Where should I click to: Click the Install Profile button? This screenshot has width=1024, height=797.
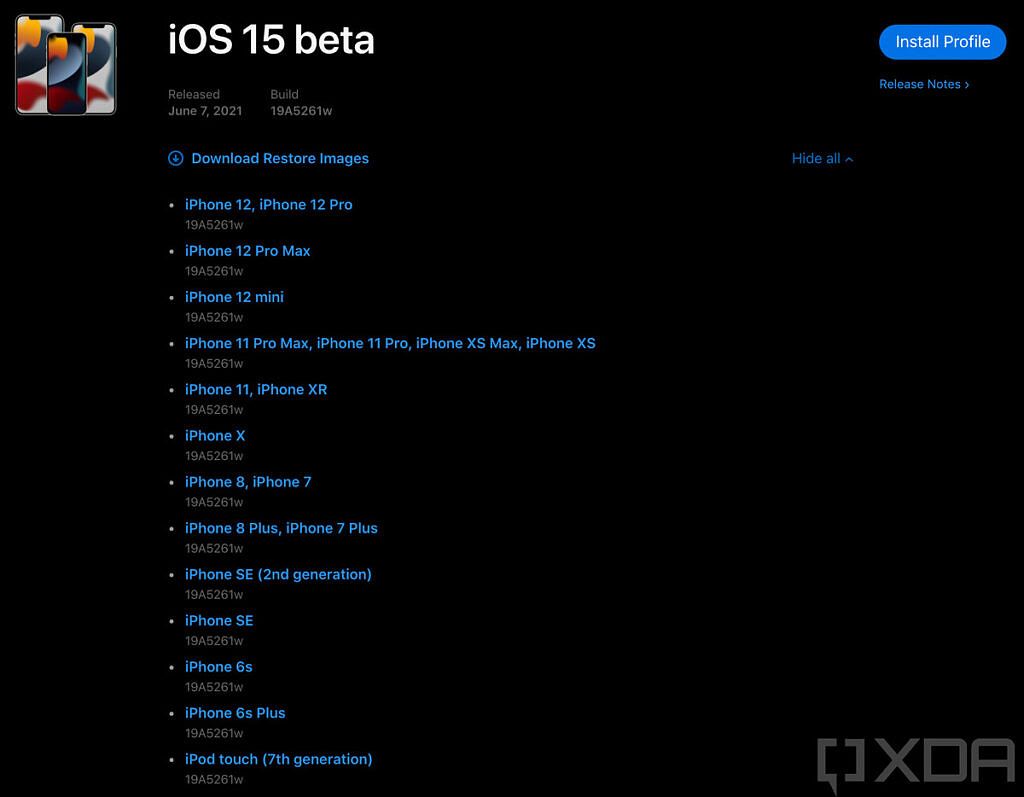[942, 42]
